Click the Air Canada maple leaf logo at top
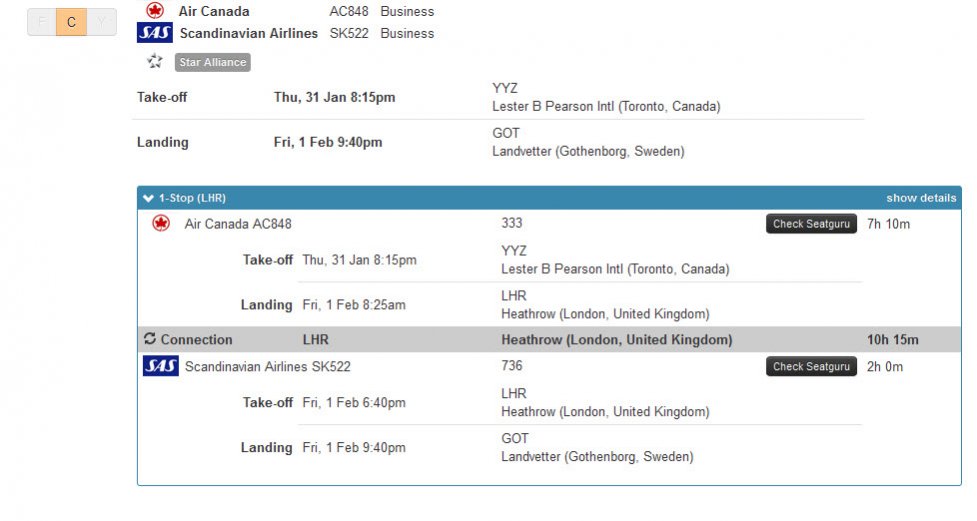The image size is (977, 521). (x=155, y=11)
